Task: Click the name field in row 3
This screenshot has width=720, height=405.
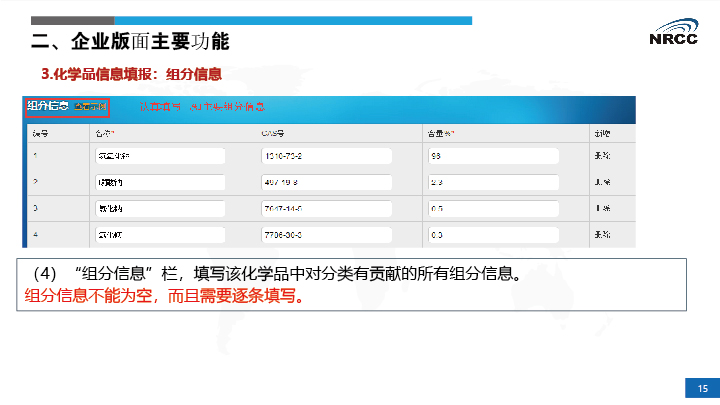Action: click(160, 208)
